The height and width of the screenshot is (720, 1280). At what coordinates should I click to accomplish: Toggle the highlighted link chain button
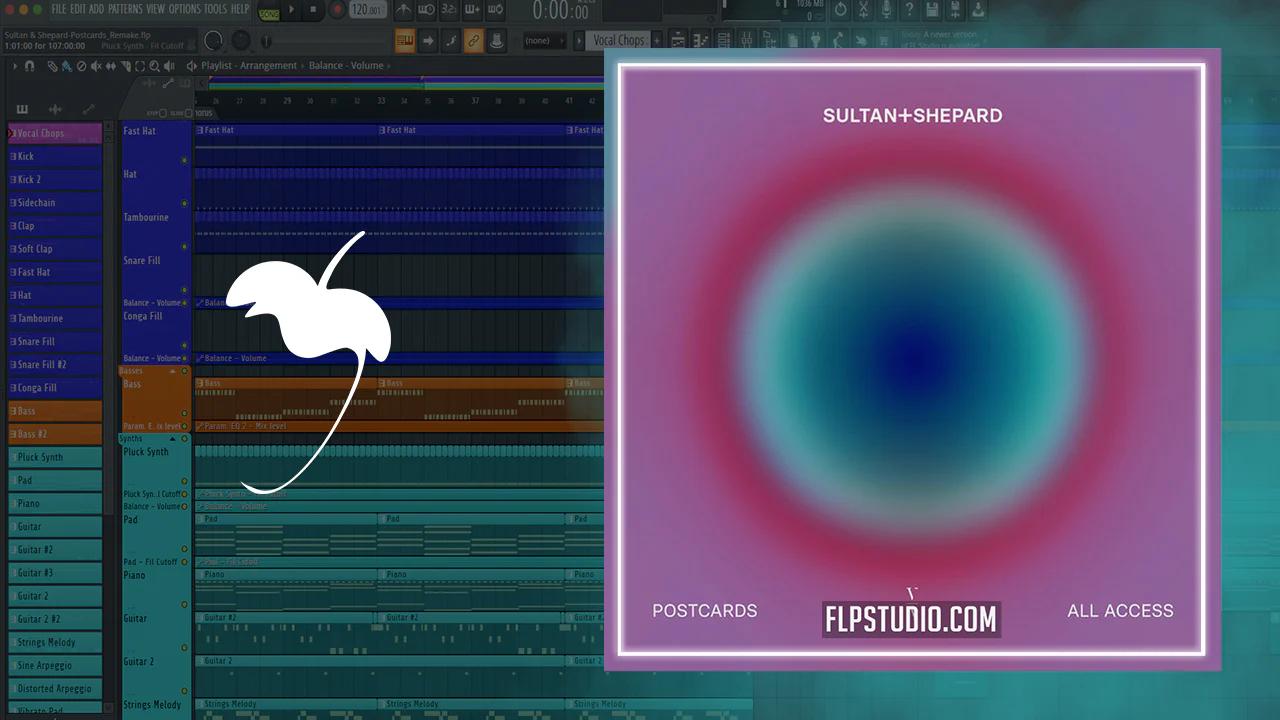pos(473,41)
